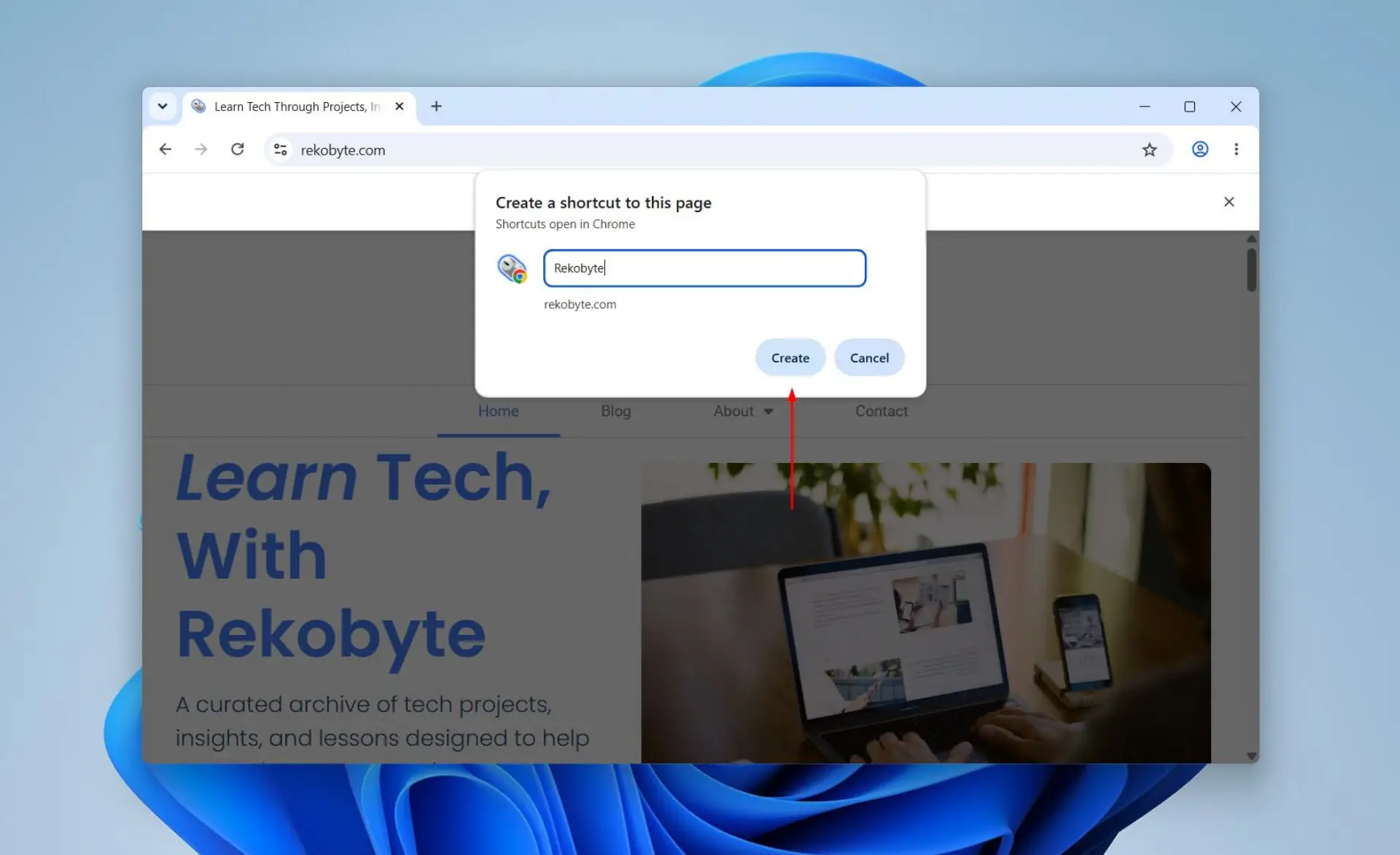Viewport: 1400px width, 855px height.
Task: Click the scrollbar up arrow
Action: coord(1252,239)
